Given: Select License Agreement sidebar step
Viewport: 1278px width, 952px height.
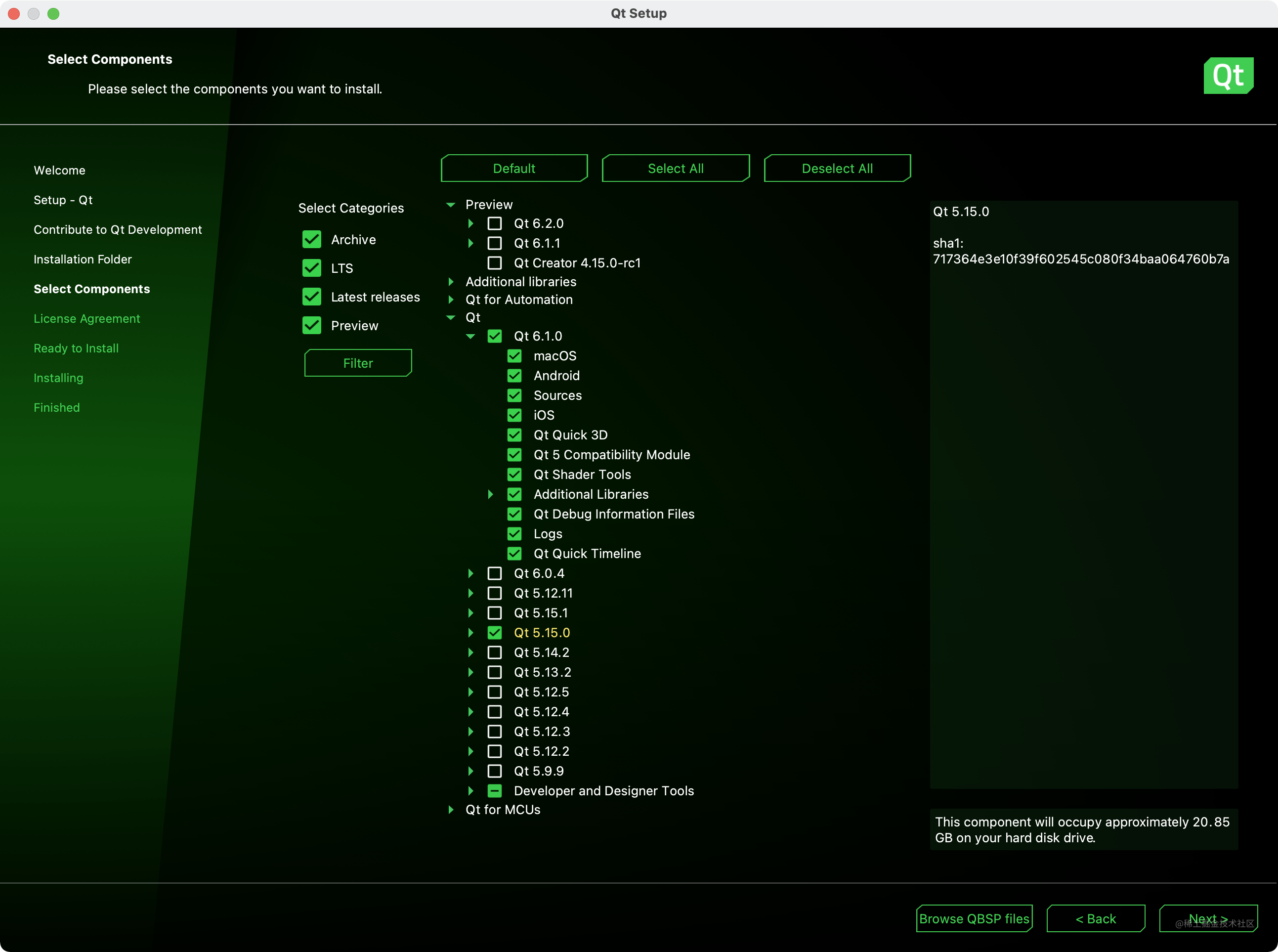Looking at the screenshot, I should pyautogui.click(x=86, y=319).
